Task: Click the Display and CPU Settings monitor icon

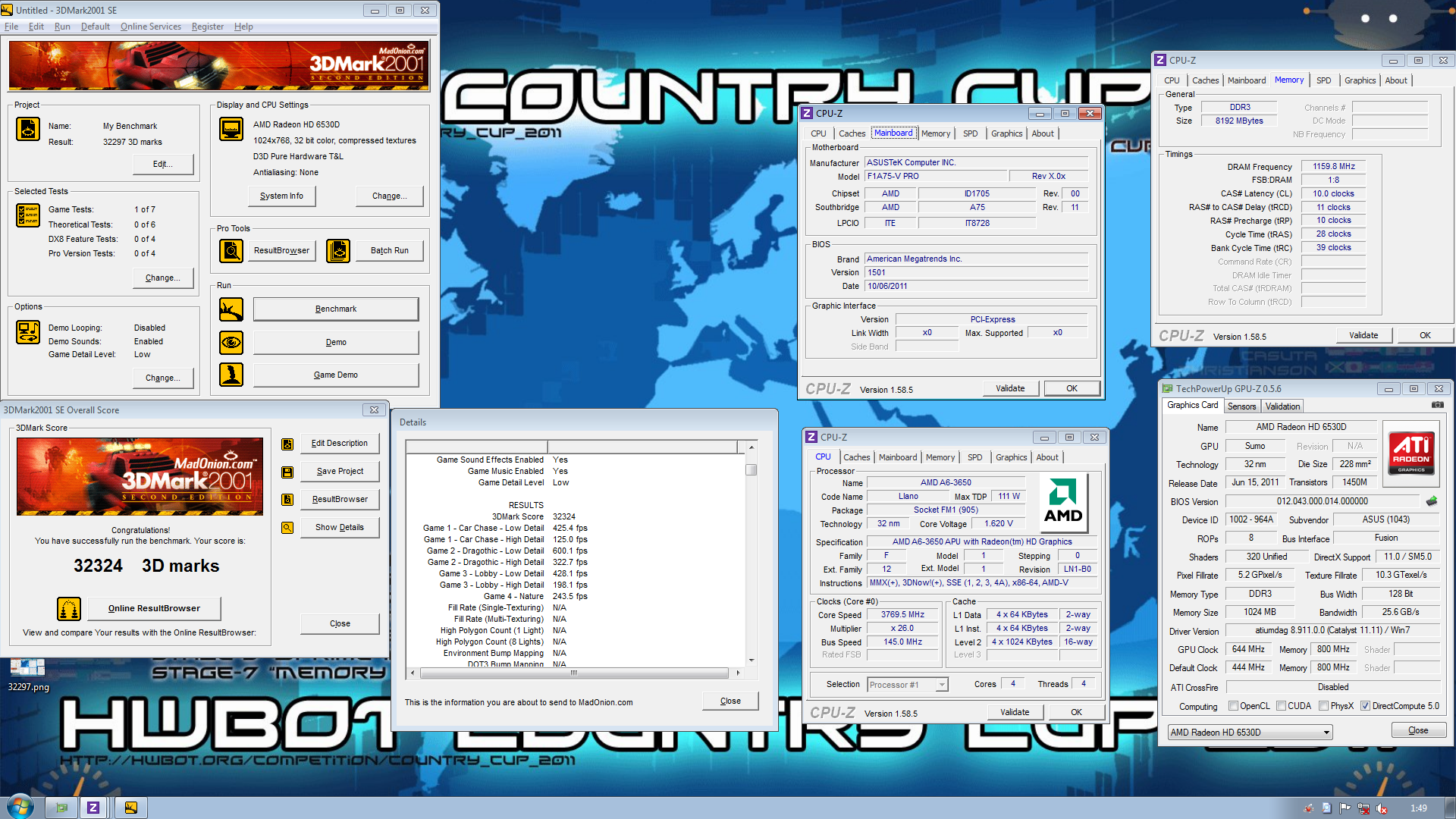Action: [231, 129]
